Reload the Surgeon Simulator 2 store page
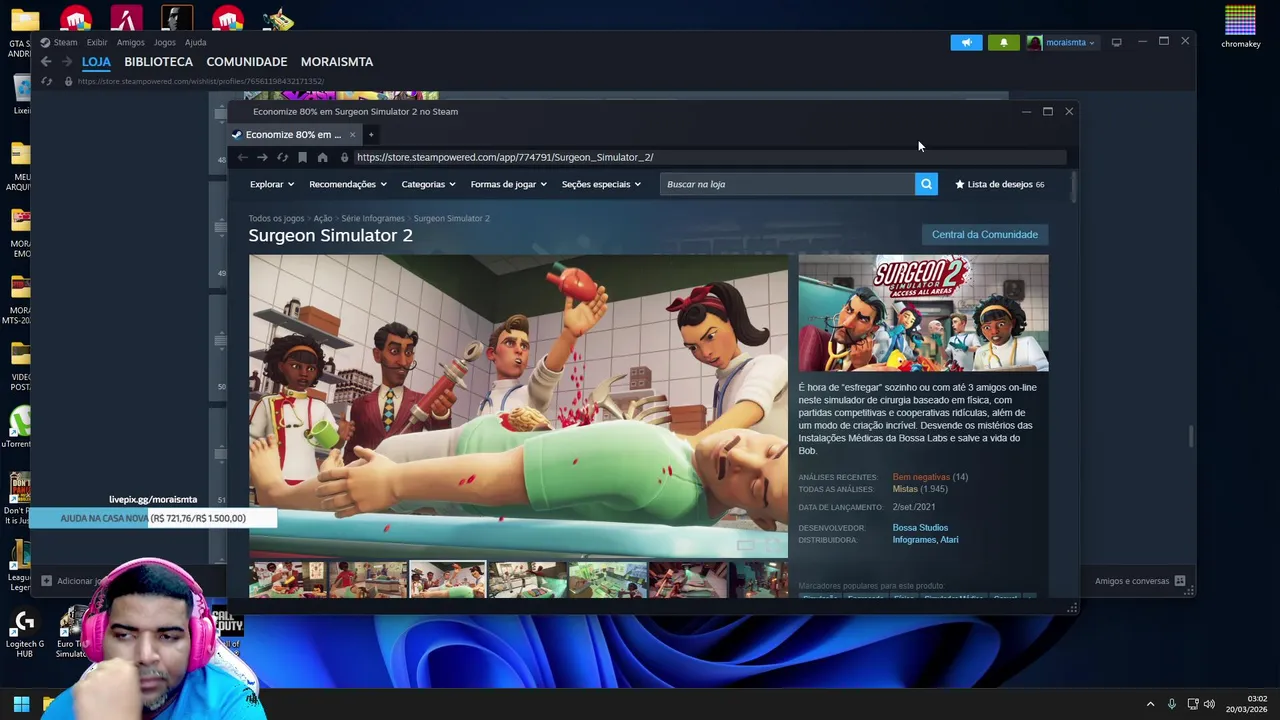The height and width of the screenshot is (720, 1280). click(x=282, y=157)
